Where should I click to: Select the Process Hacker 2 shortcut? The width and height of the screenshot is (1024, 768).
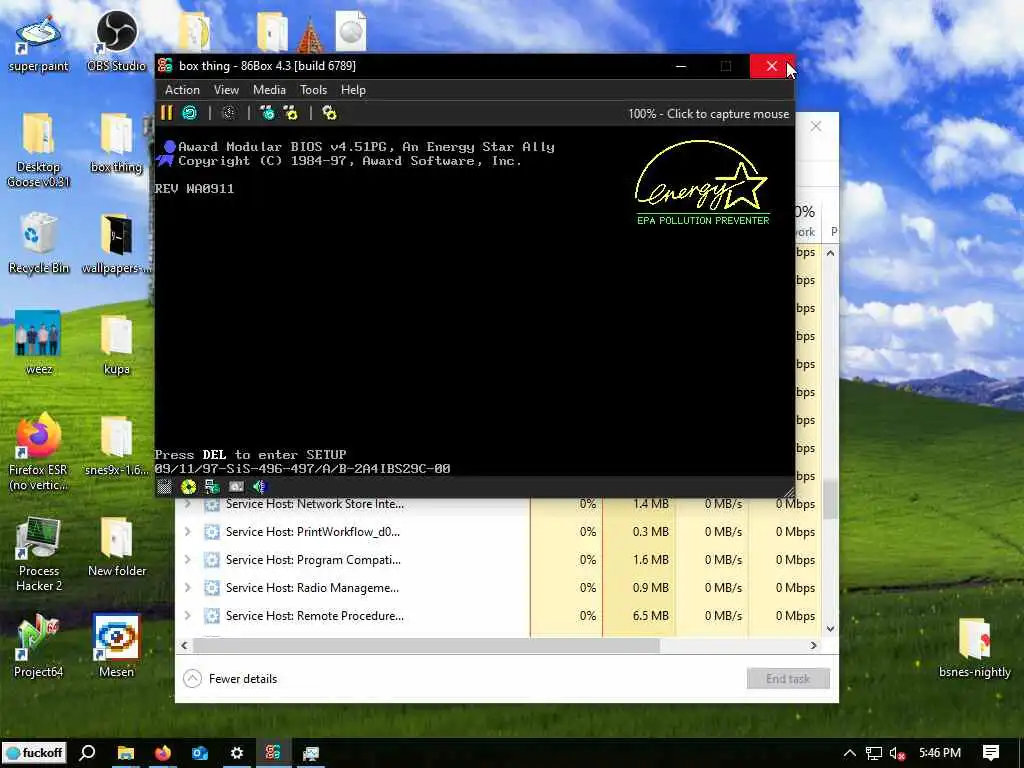(39, 554)
